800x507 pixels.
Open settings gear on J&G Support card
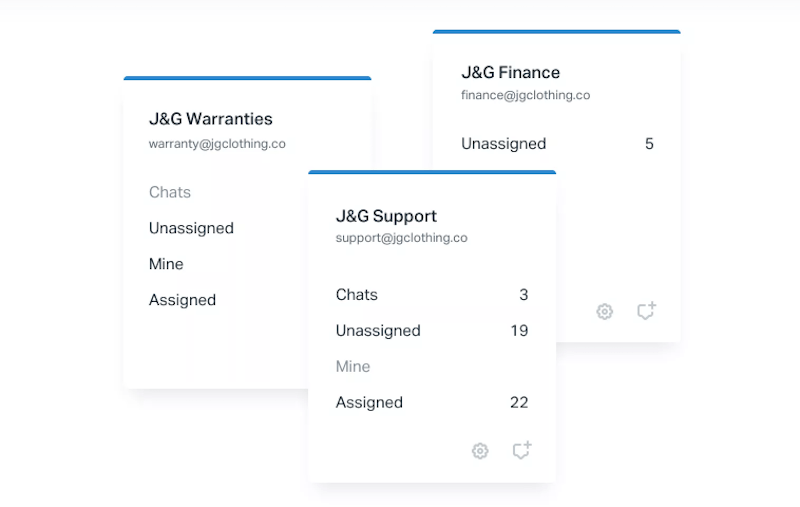[x=480, y=451]
